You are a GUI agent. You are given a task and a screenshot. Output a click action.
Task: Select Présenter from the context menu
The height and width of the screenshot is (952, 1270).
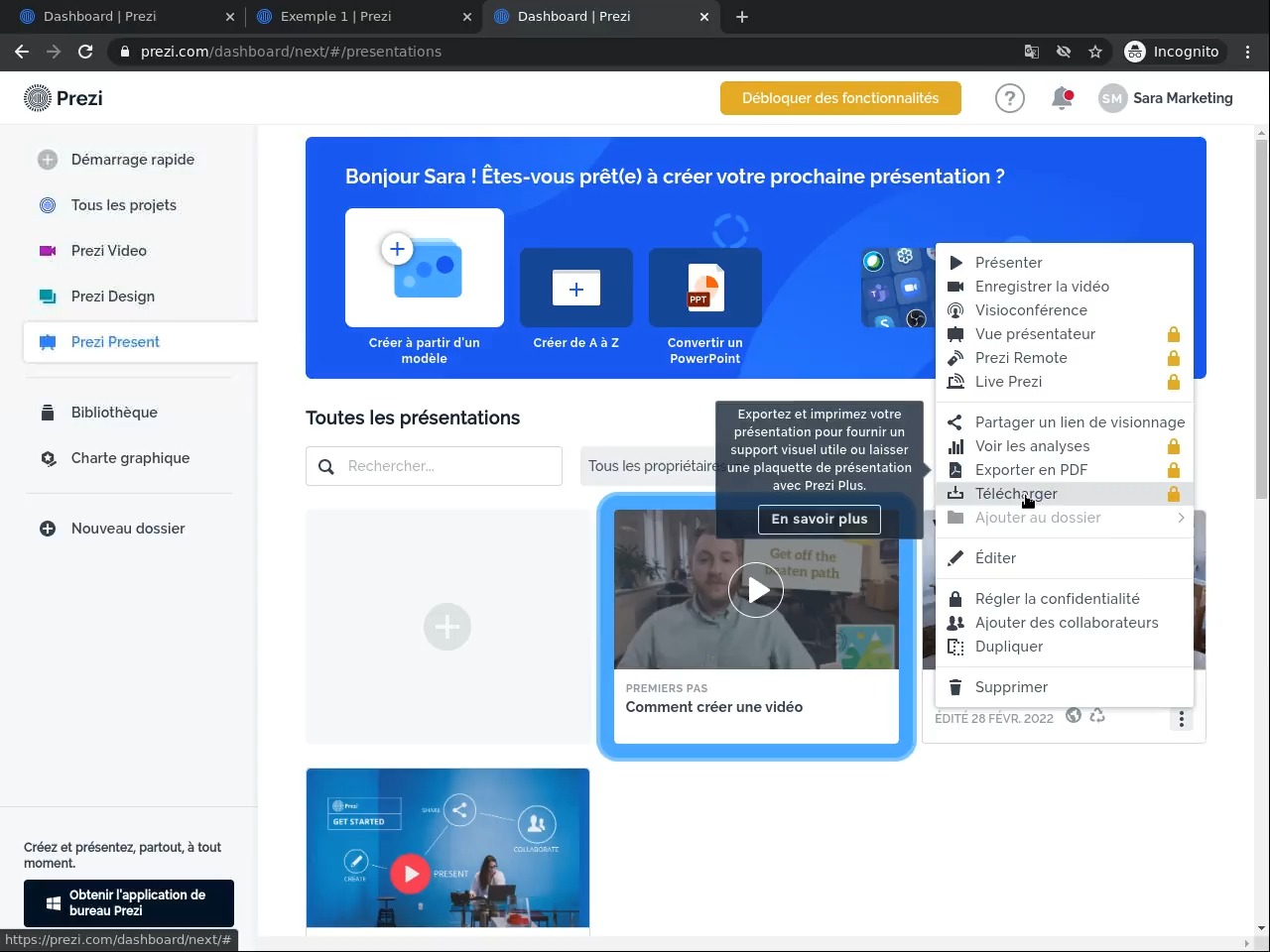(x=1065, y=263)
